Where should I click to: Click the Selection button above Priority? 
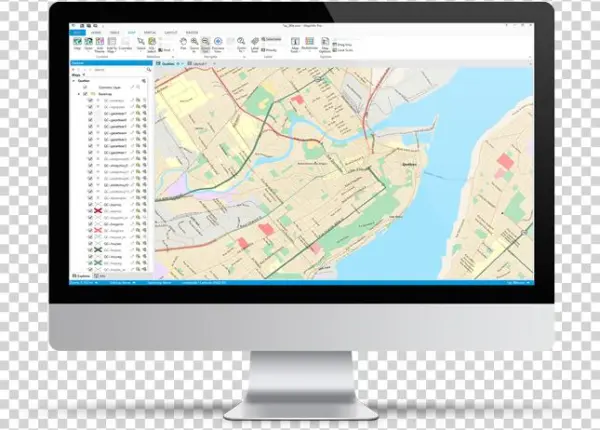(271, 39)
